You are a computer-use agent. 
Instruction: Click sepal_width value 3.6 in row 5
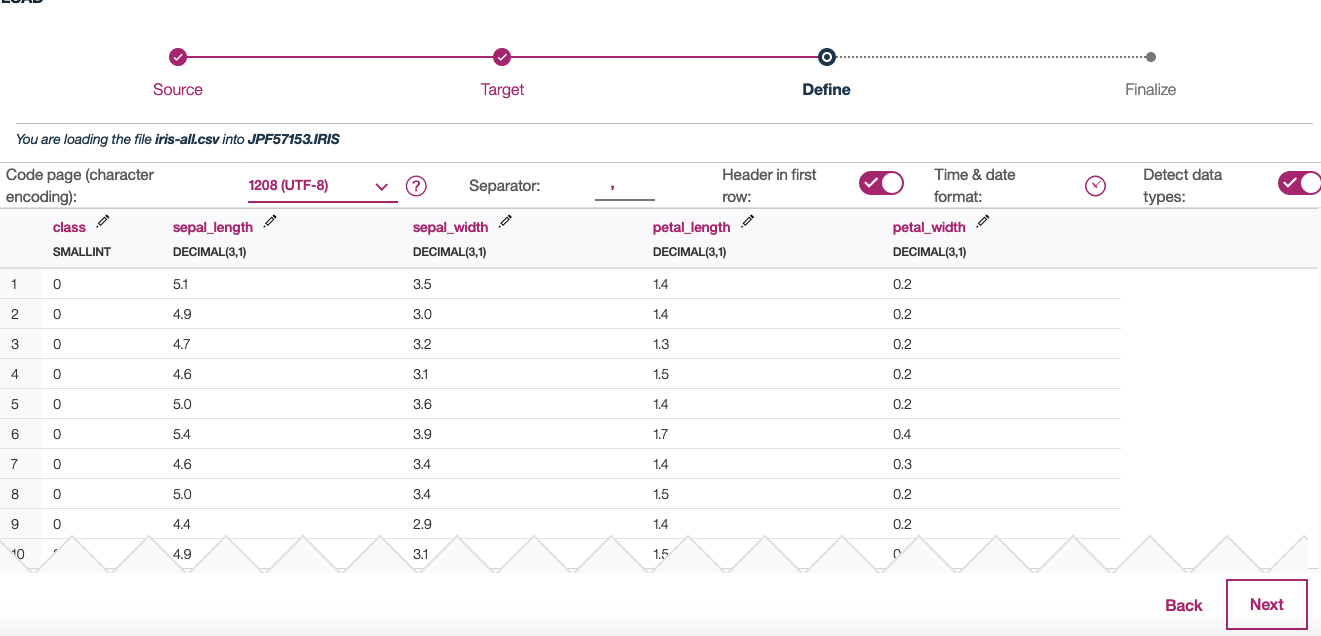[x=422, y=404]
